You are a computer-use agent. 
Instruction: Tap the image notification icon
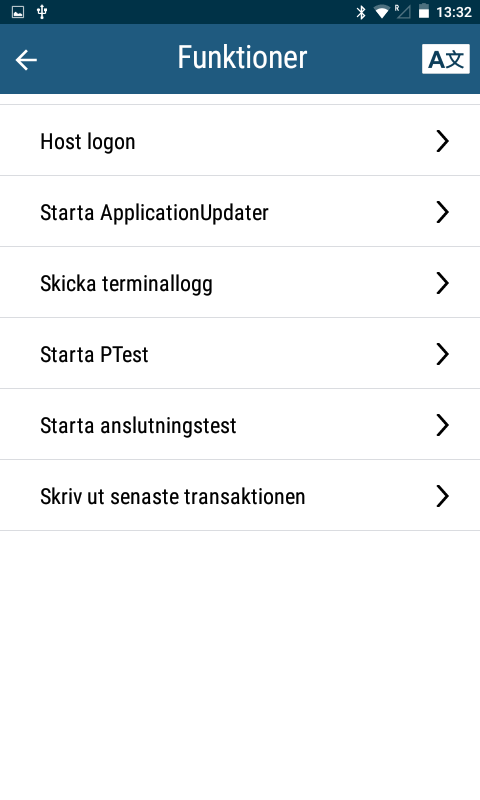point(18,12)
